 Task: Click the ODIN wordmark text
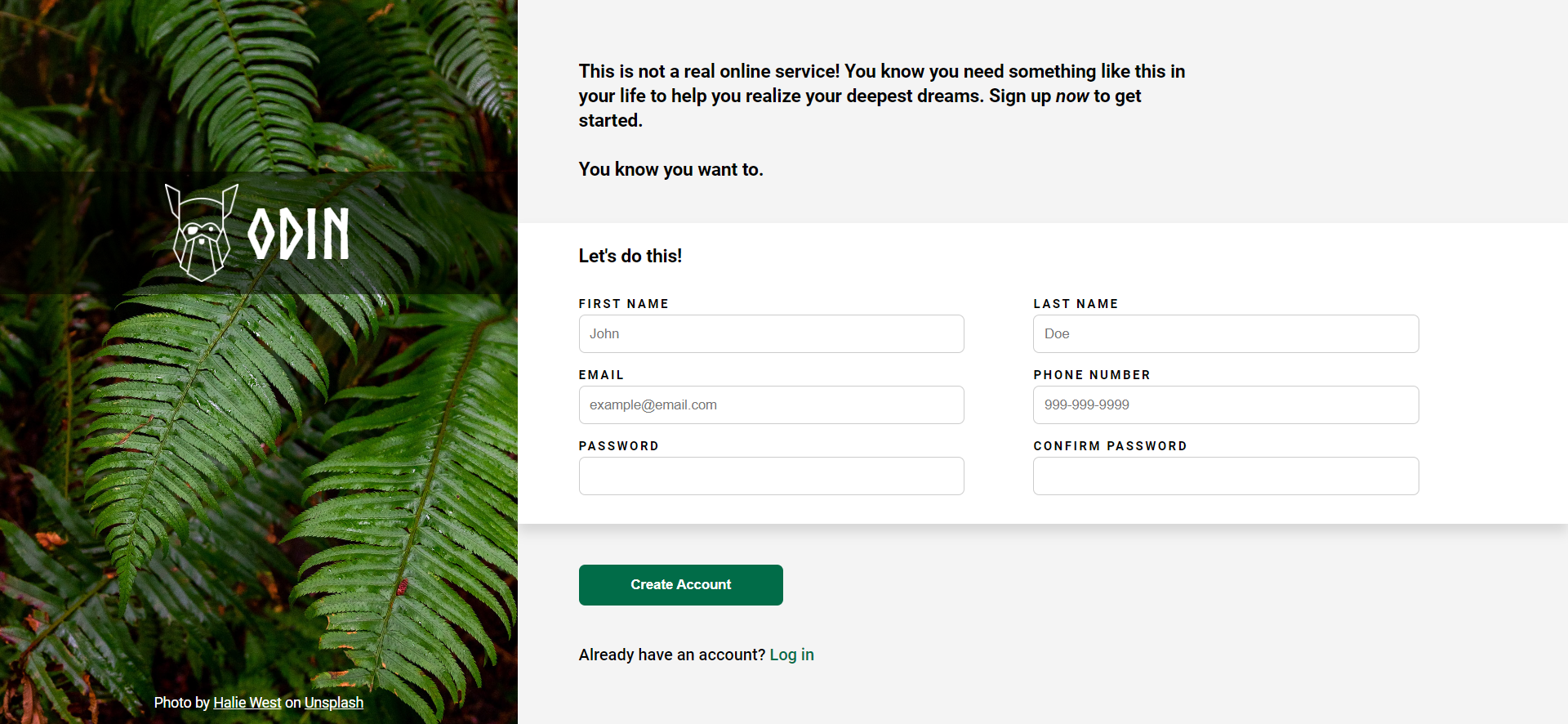(299, 234)
